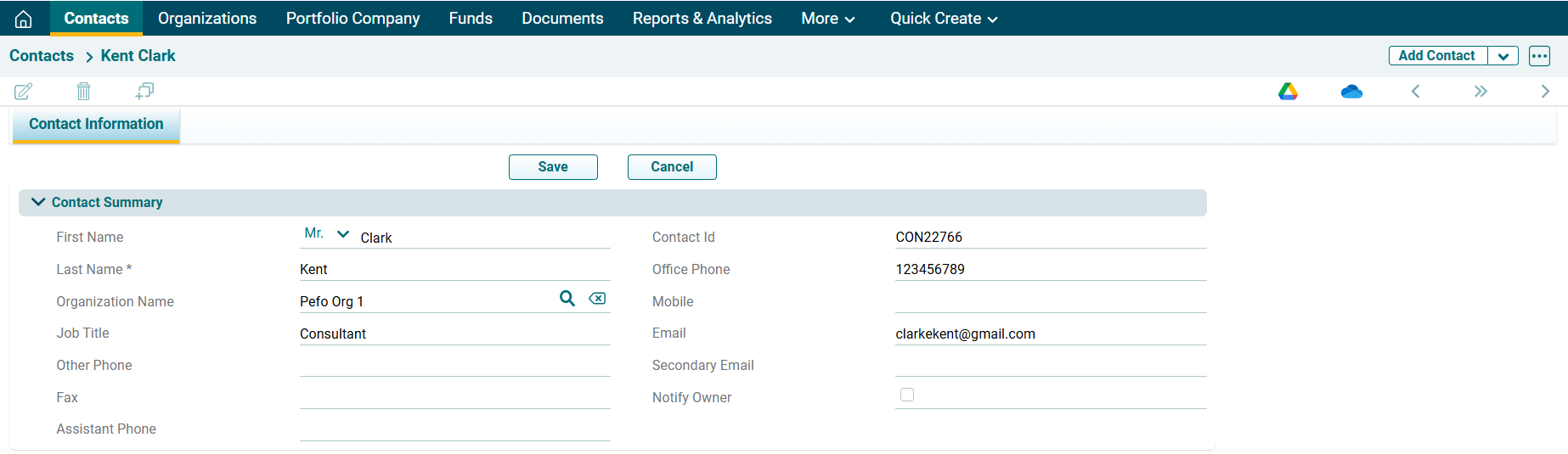This screenshot has width=1568, height=454.
Task: Go to next record arrow
Action: 1544,91
